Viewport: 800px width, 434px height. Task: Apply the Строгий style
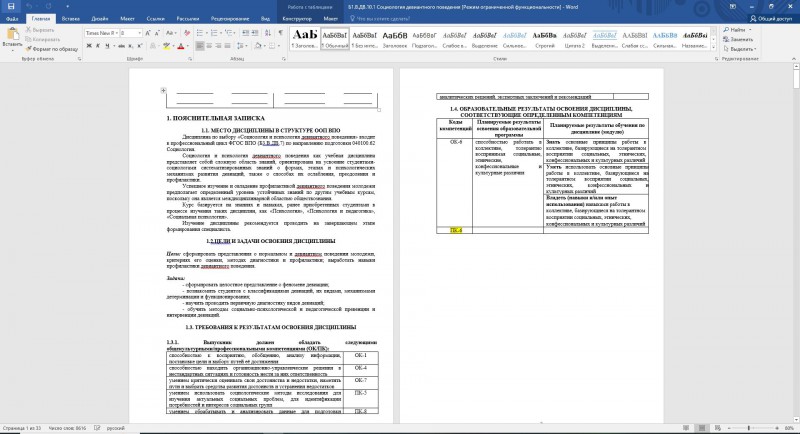tap(544, 38)
